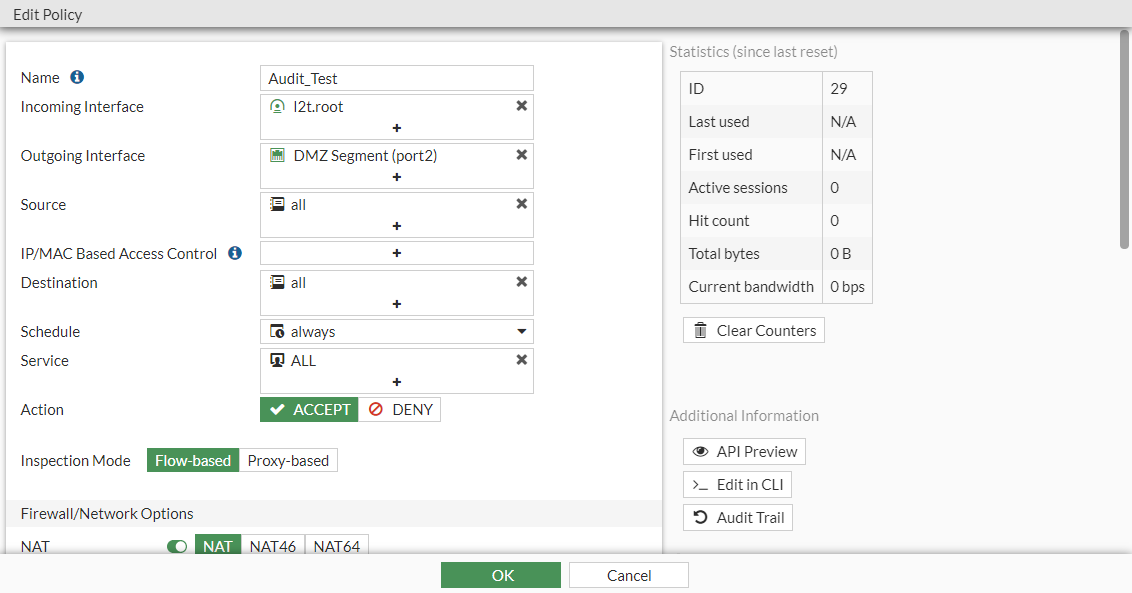The height and width of the screenshot is (593, 1132).
Task: Click Clear Counters button
Action: pos(754,331)
